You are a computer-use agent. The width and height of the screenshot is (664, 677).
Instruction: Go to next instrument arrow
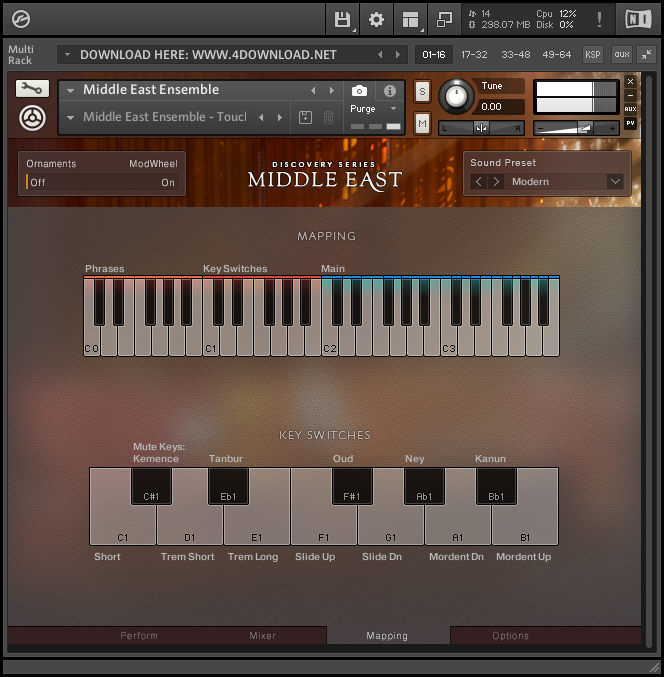pyautogui.click(x=332, y=91)
